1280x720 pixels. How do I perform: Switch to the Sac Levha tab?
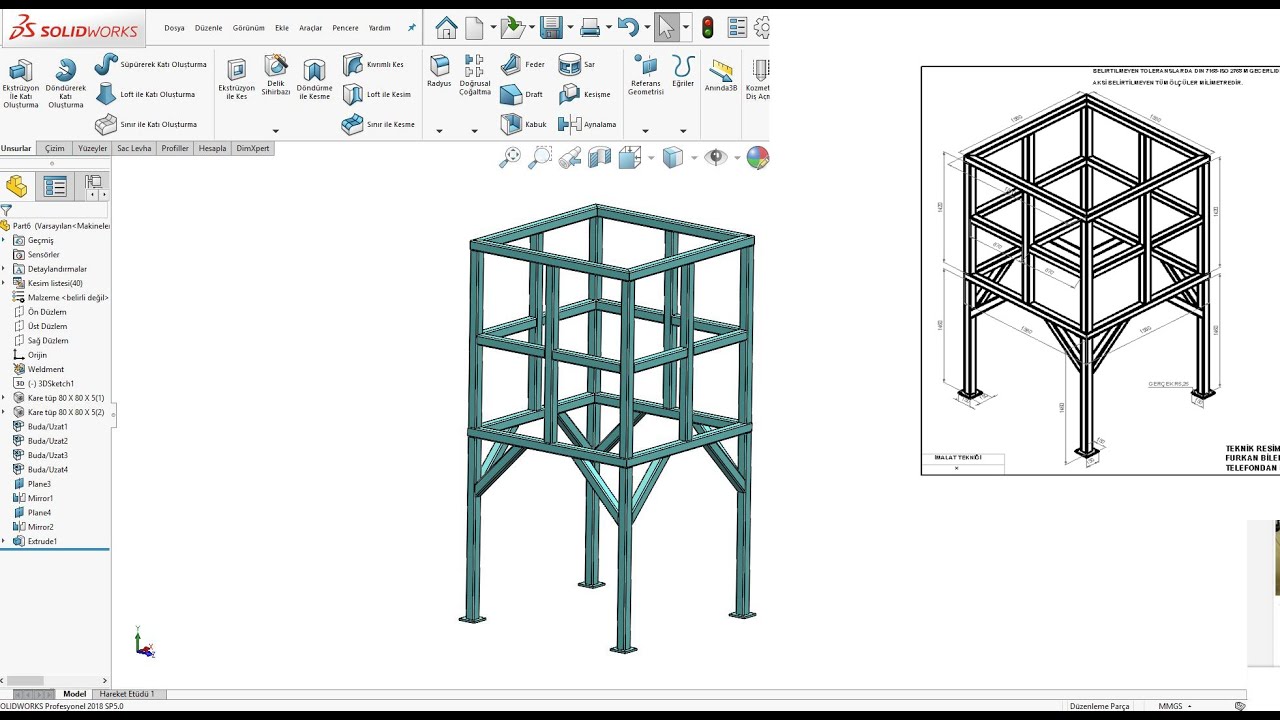tap(134, 148)
